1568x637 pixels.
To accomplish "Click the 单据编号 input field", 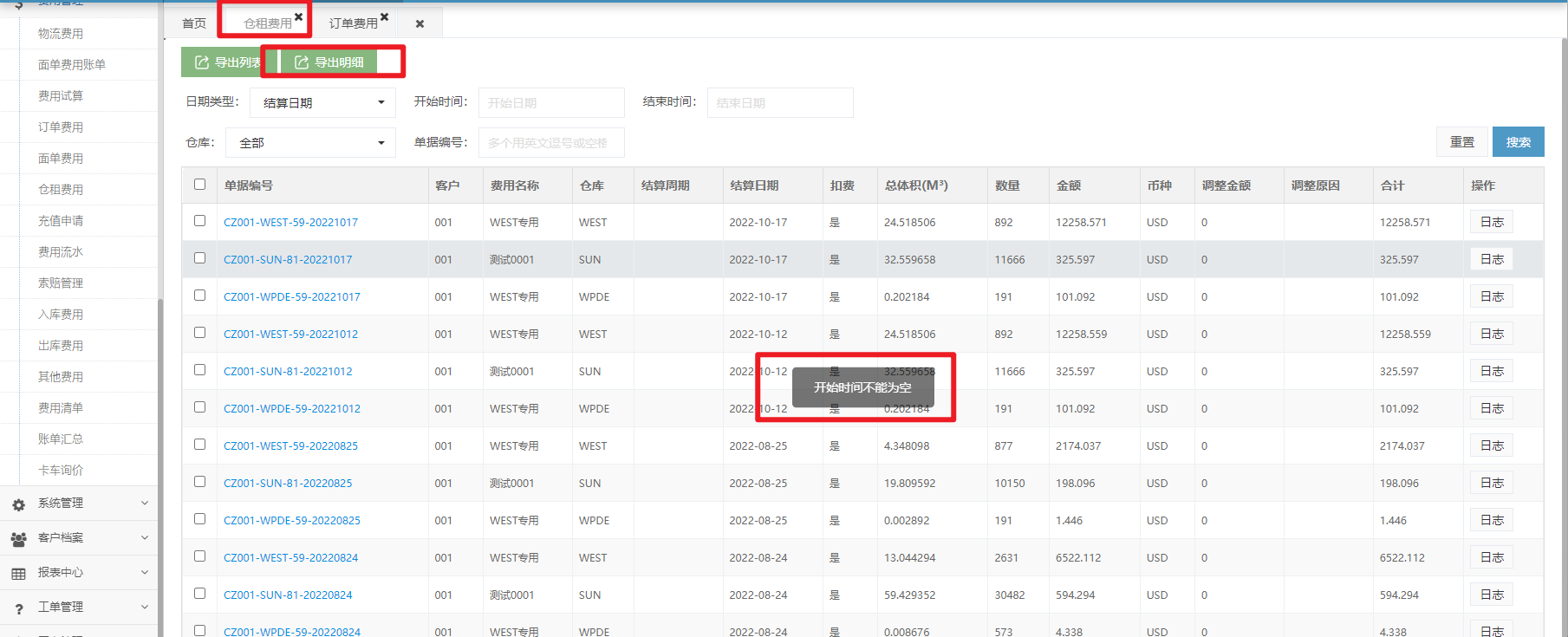I will coord(551,143).
